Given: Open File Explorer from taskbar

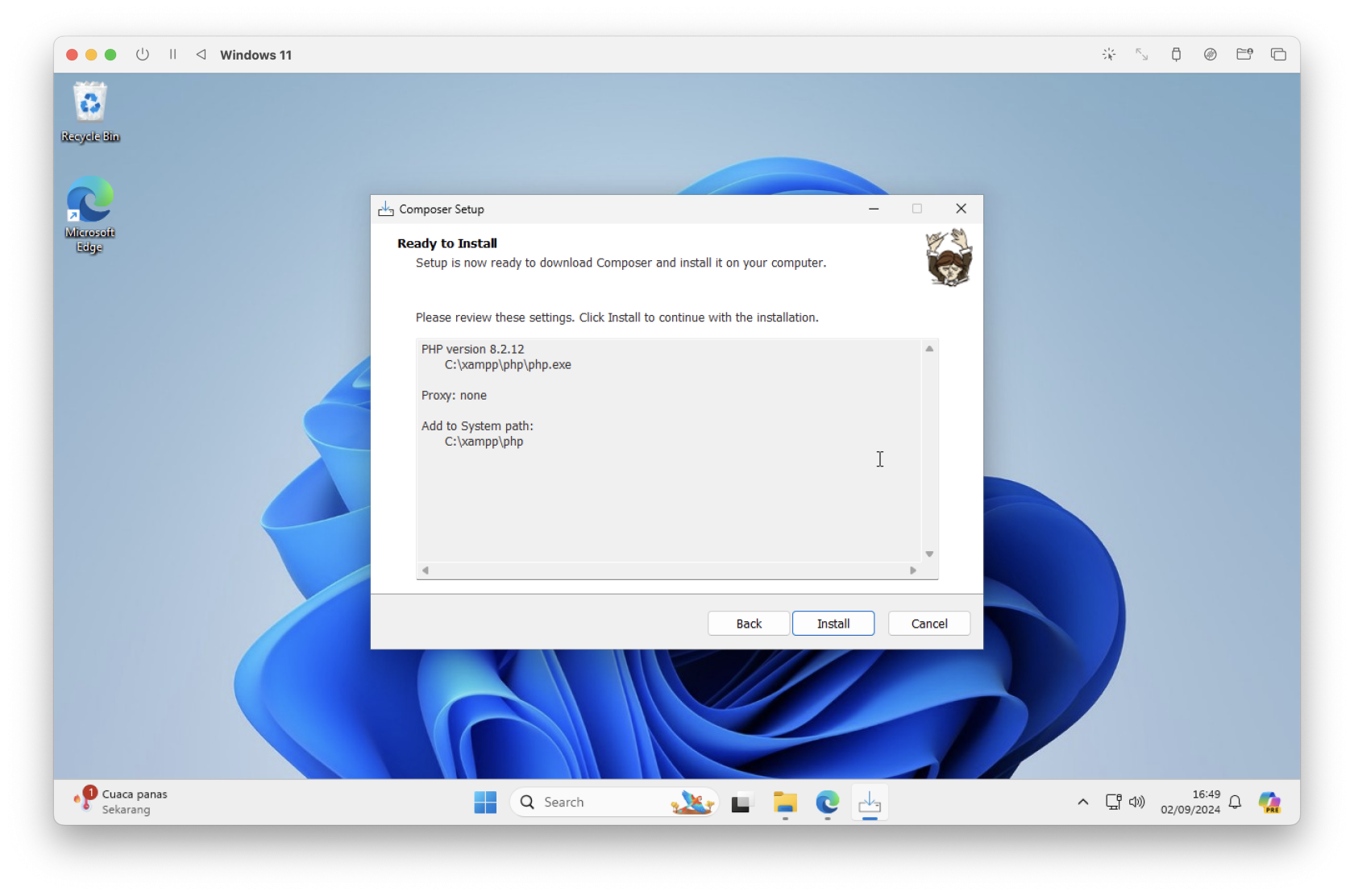Looking at the screenshot, I should (785, 803).
